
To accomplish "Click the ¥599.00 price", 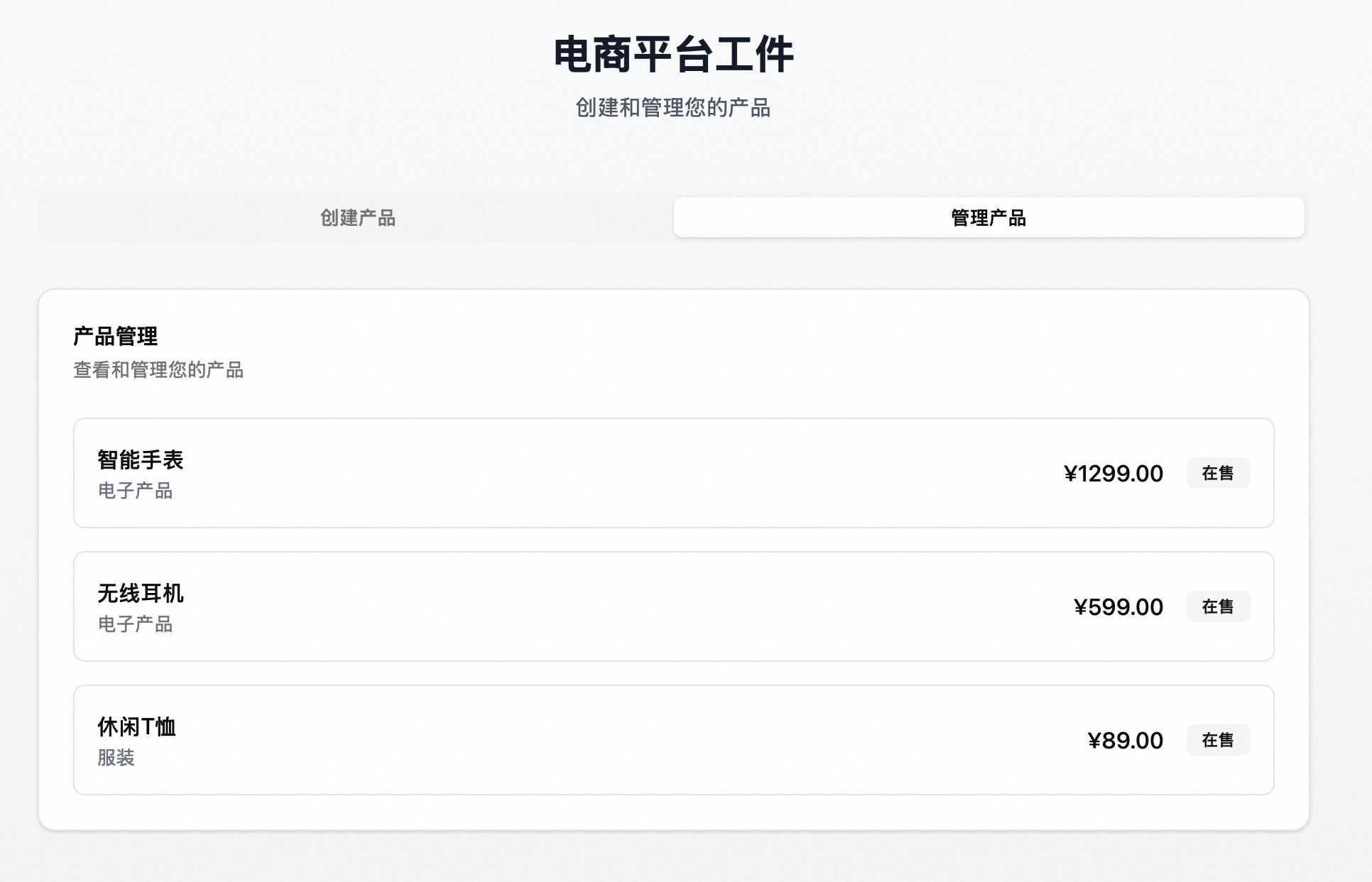I will [x=1118, y=607].
